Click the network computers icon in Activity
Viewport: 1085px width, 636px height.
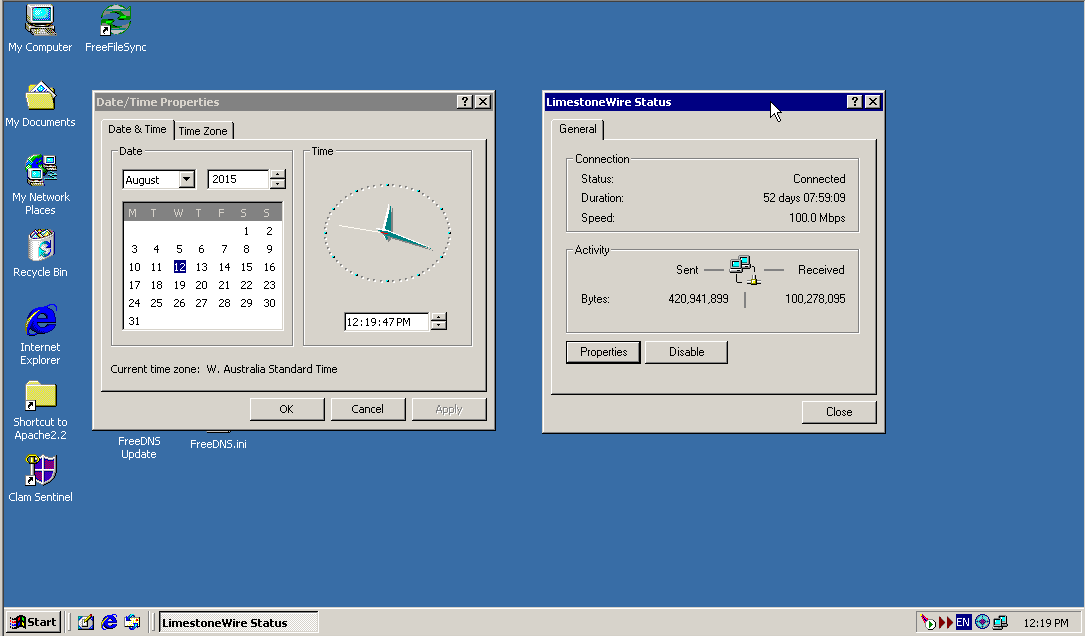coord(744,270)
